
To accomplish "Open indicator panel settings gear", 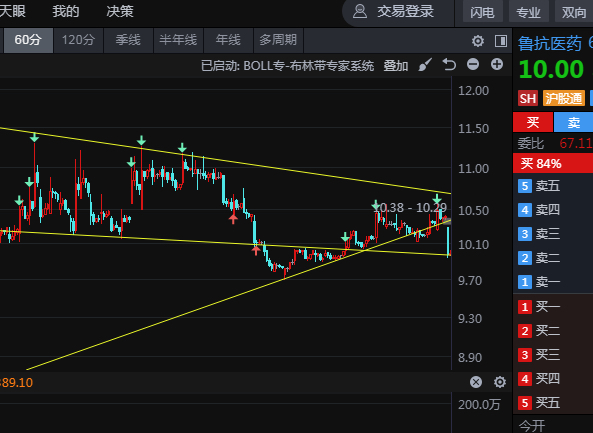I will (x=500, y=382).
